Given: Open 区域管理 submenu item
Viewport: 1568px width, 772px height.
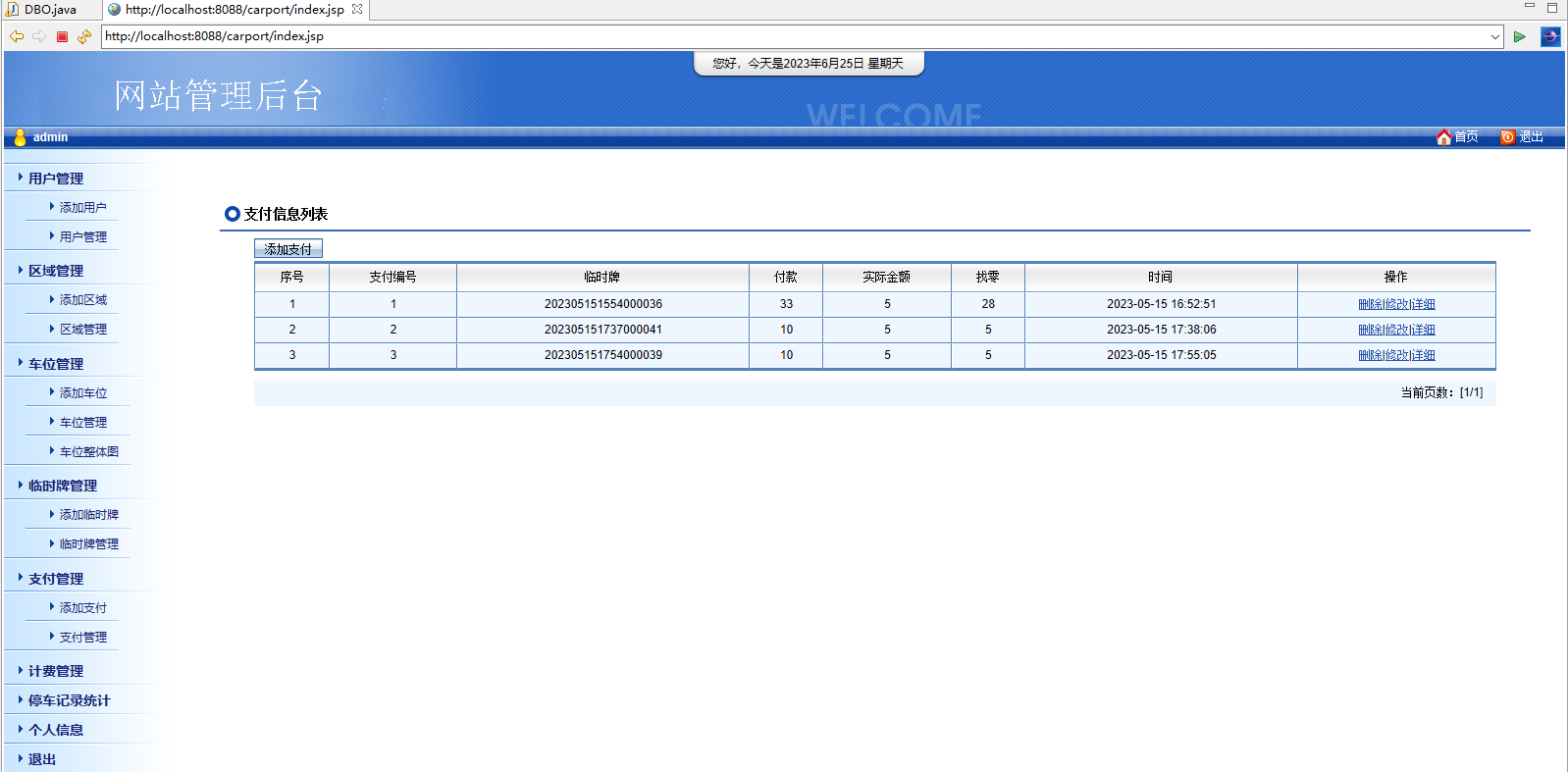Looking at the screenshot, I should point(82,330).
